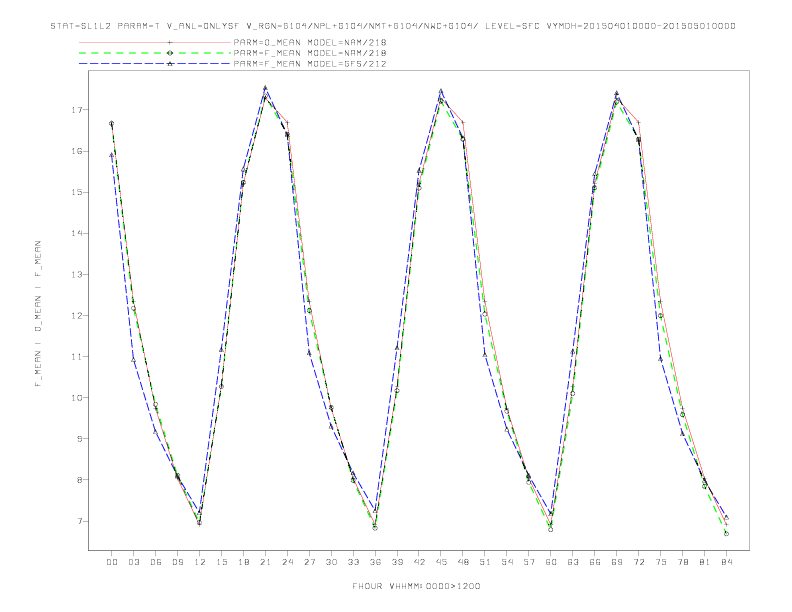Click the x-axis forecast hour label '60'

pyautogui.click(x=551, y=562)
